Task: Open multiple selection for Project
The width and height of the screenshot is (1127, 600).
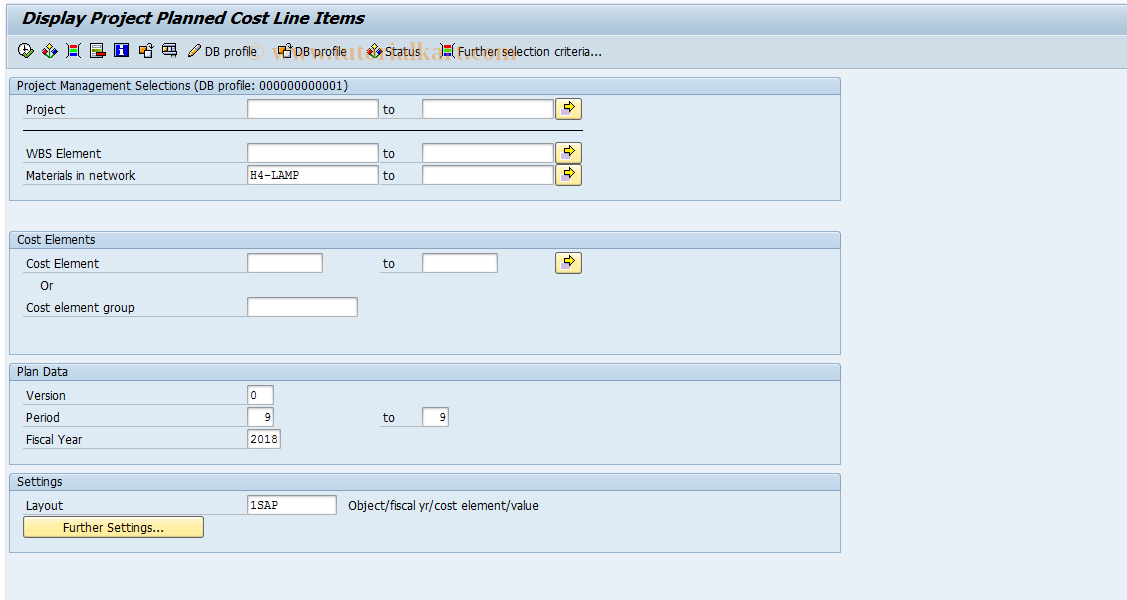Action: pos(569,109)
